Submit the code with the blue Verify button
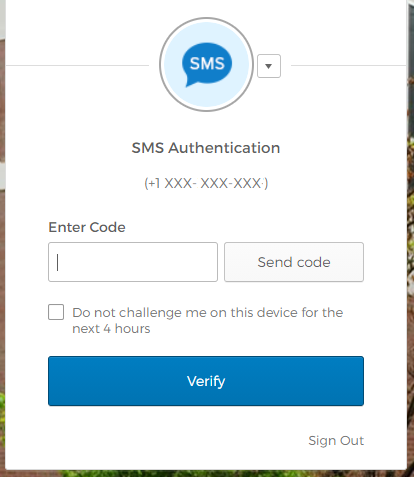Viewport: 414px width, 477px height. point(206,381)
